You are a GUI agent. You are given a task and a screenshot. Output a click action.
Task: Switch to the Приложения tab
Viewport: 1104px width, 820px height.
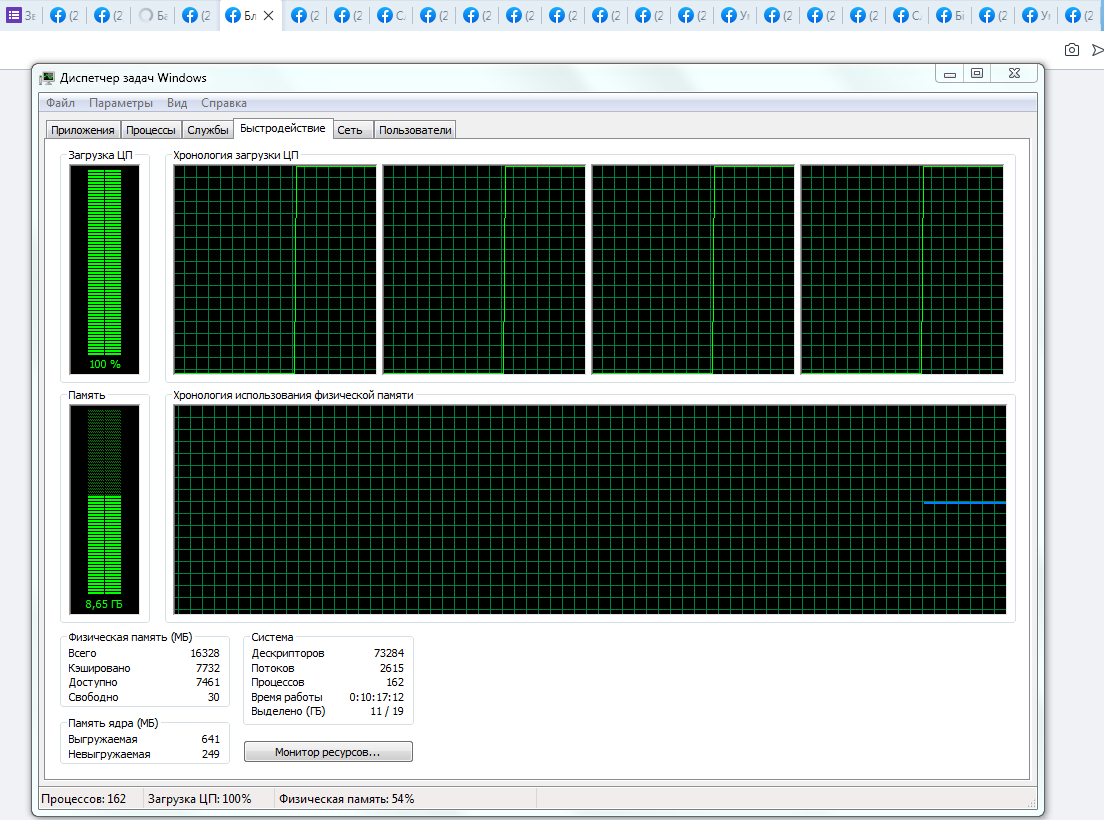coord(83,130)
